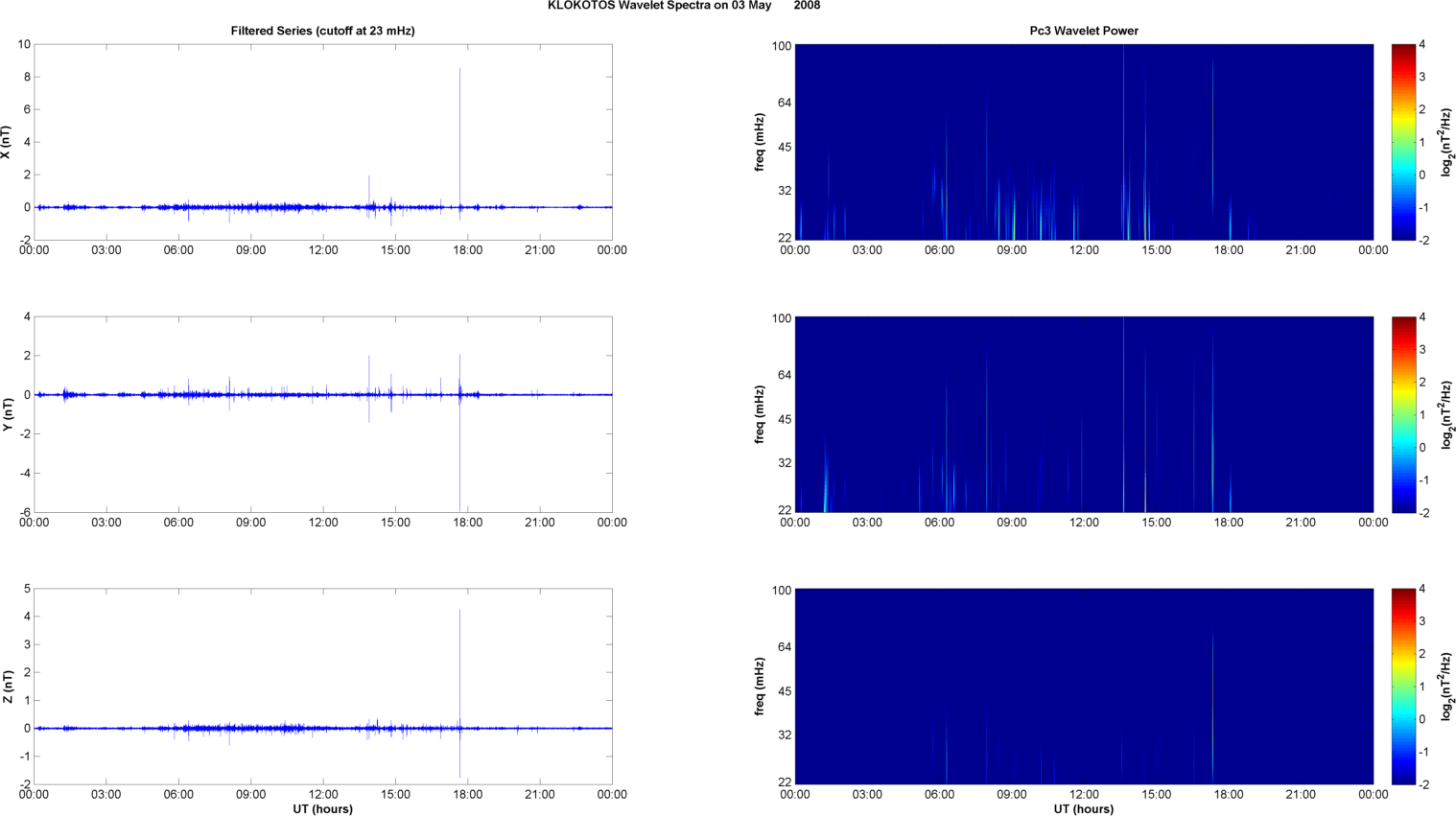Viewport: 1456px width, 816px height.
Task: Select the middle Pc3 wavelet spectrogram
Action: tap(1084, 414)
